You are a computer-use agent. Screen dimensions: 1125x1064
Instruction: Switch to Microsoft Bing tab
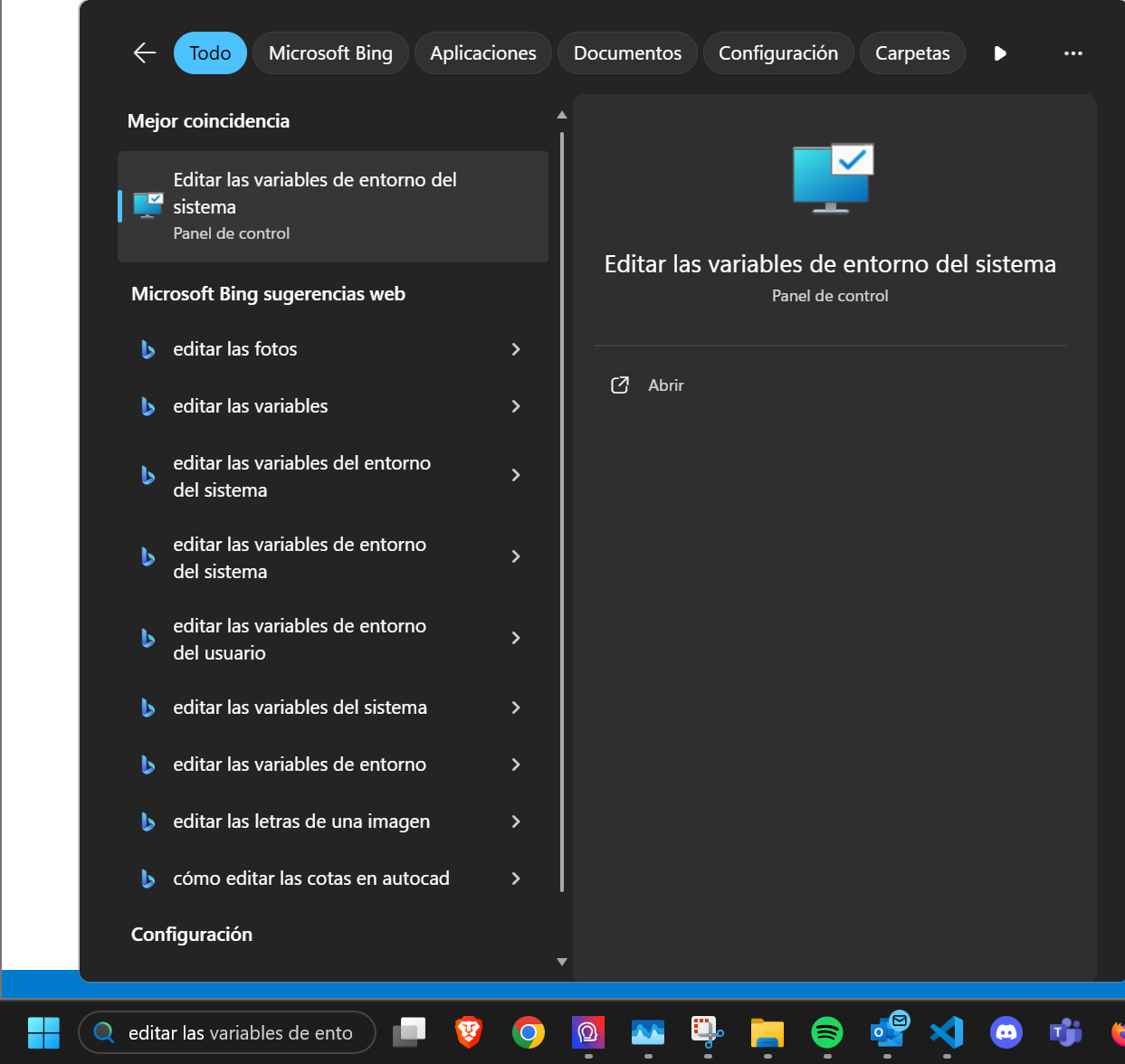pyautogui.click(x=330, y=53)
